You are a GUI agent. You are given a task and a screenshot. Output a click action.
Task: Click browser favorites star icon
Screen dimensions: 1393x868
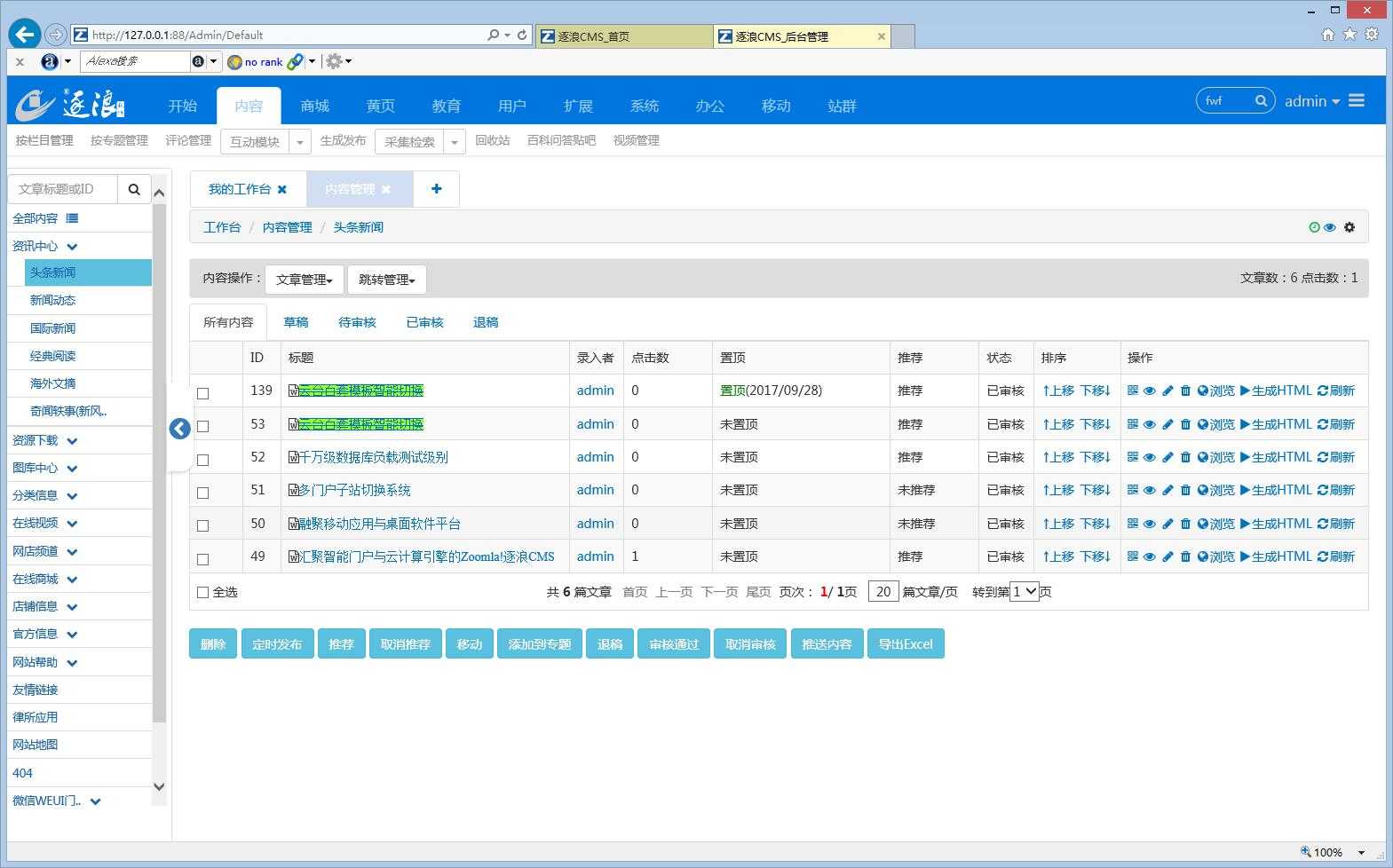pyautogui.click(x=1349, y=35)
